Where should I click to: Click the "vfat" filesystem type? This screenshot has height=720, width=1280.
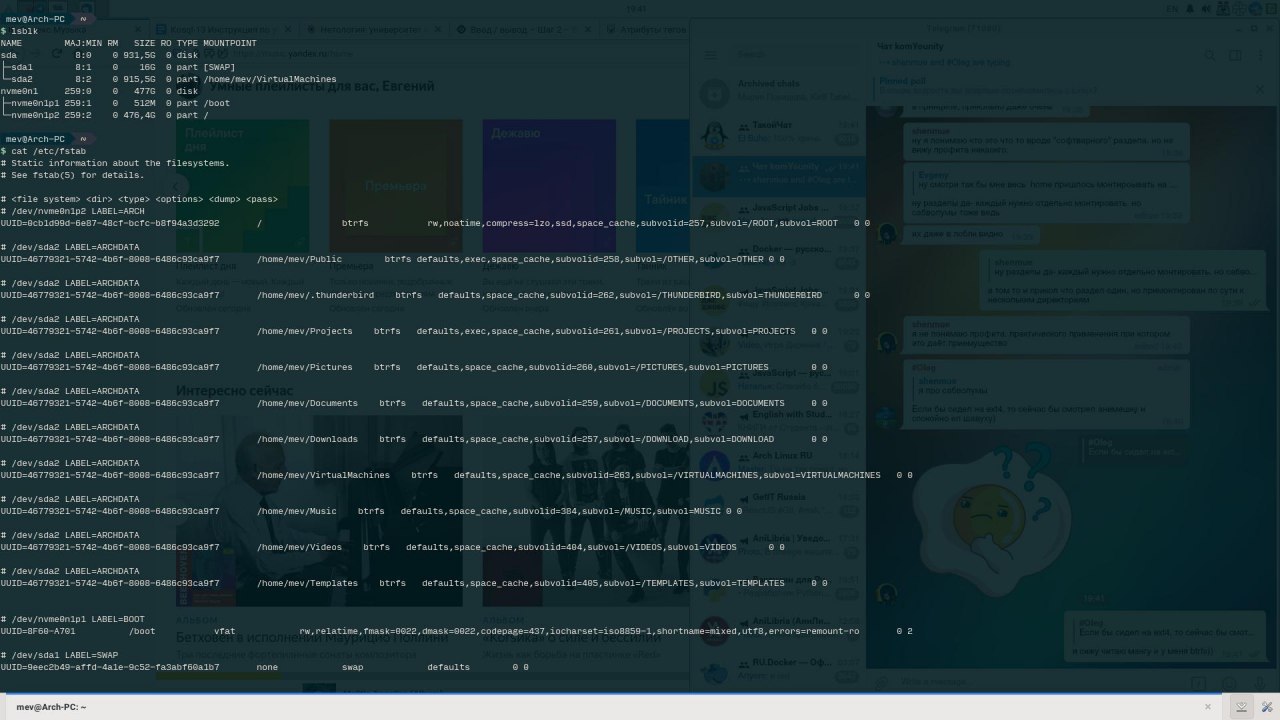pyautogui.click(x=225, y=631)
